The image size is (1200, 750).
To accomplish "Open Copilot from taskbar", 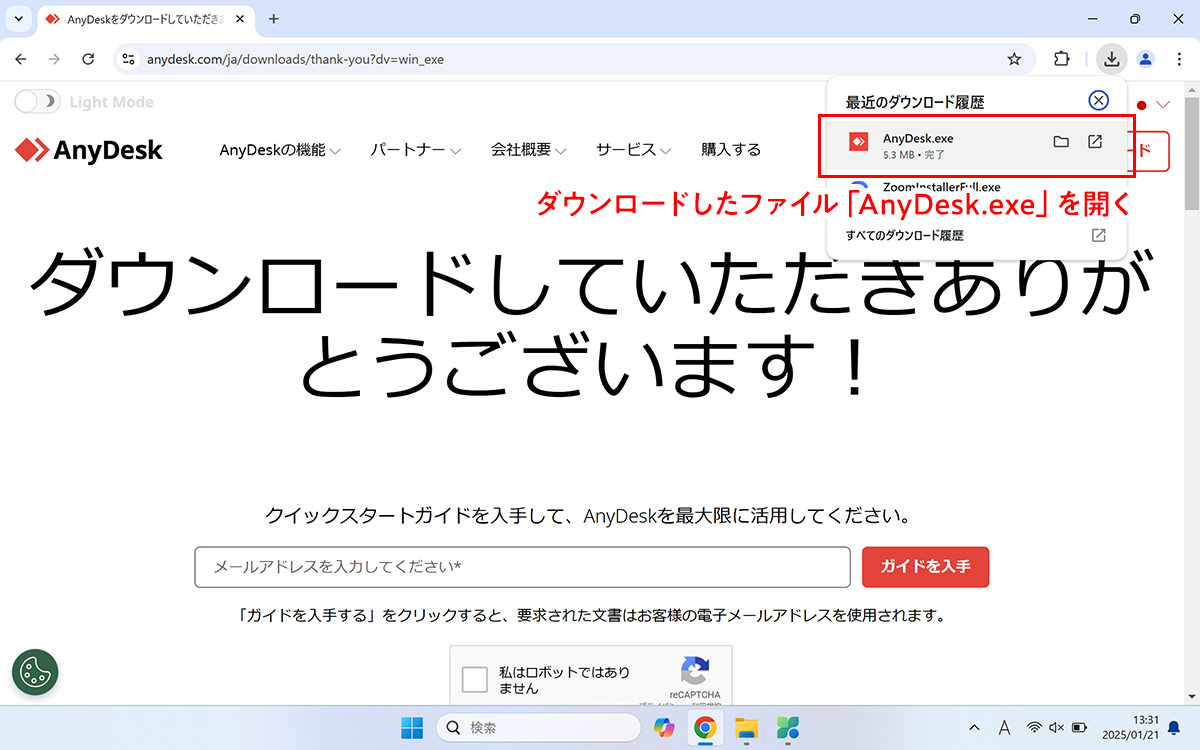I will point(664,727).
